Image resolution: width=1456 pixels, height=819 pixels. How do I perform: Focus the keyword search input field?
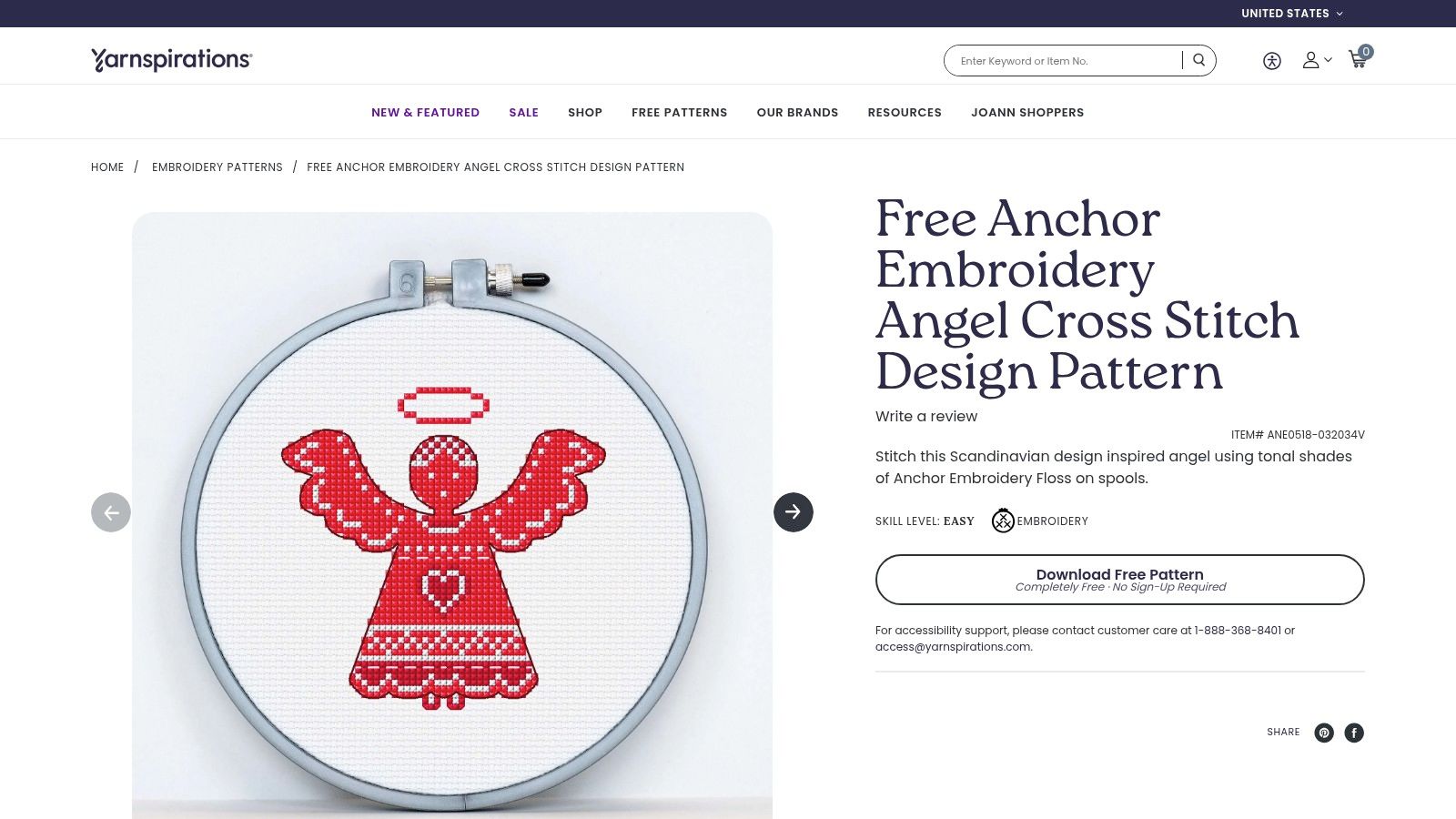pyautogui.click(x=1065, y=61)
